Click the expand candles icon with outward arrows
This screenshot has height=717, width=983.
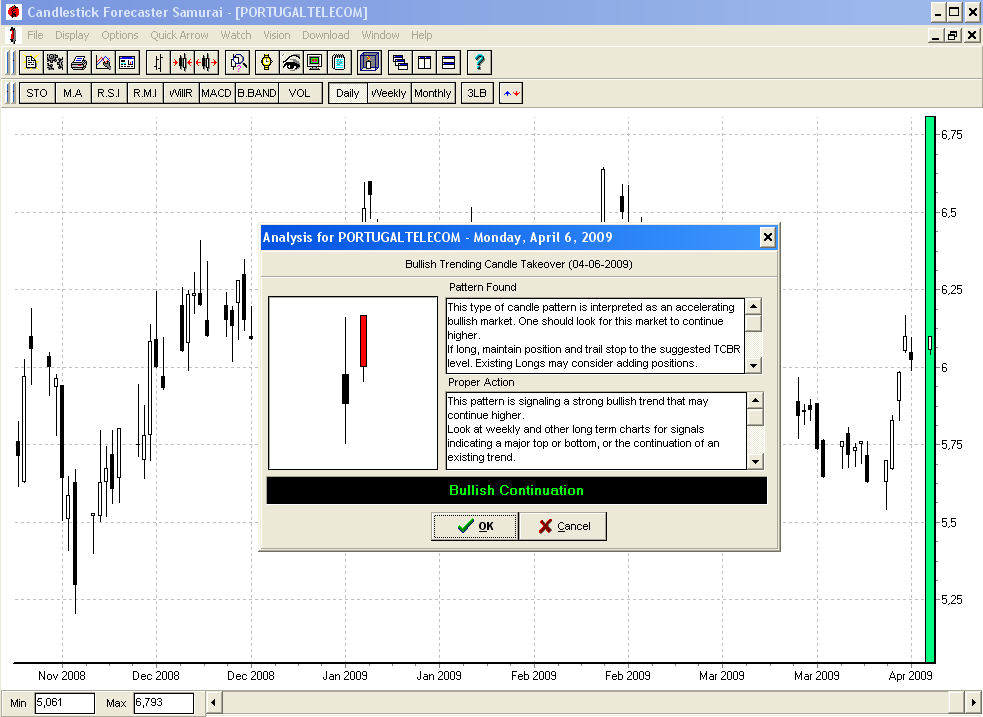coord(206,62)
